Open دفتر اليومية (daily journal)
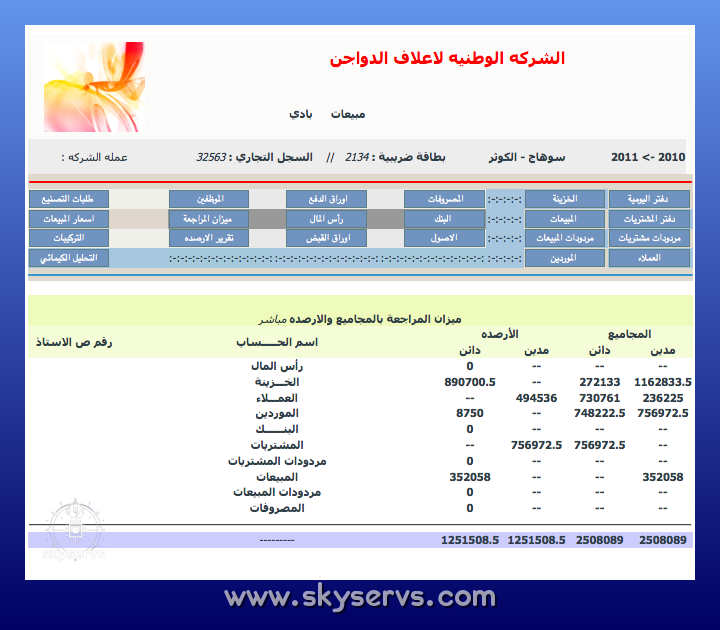 click(x=649, y=199)
